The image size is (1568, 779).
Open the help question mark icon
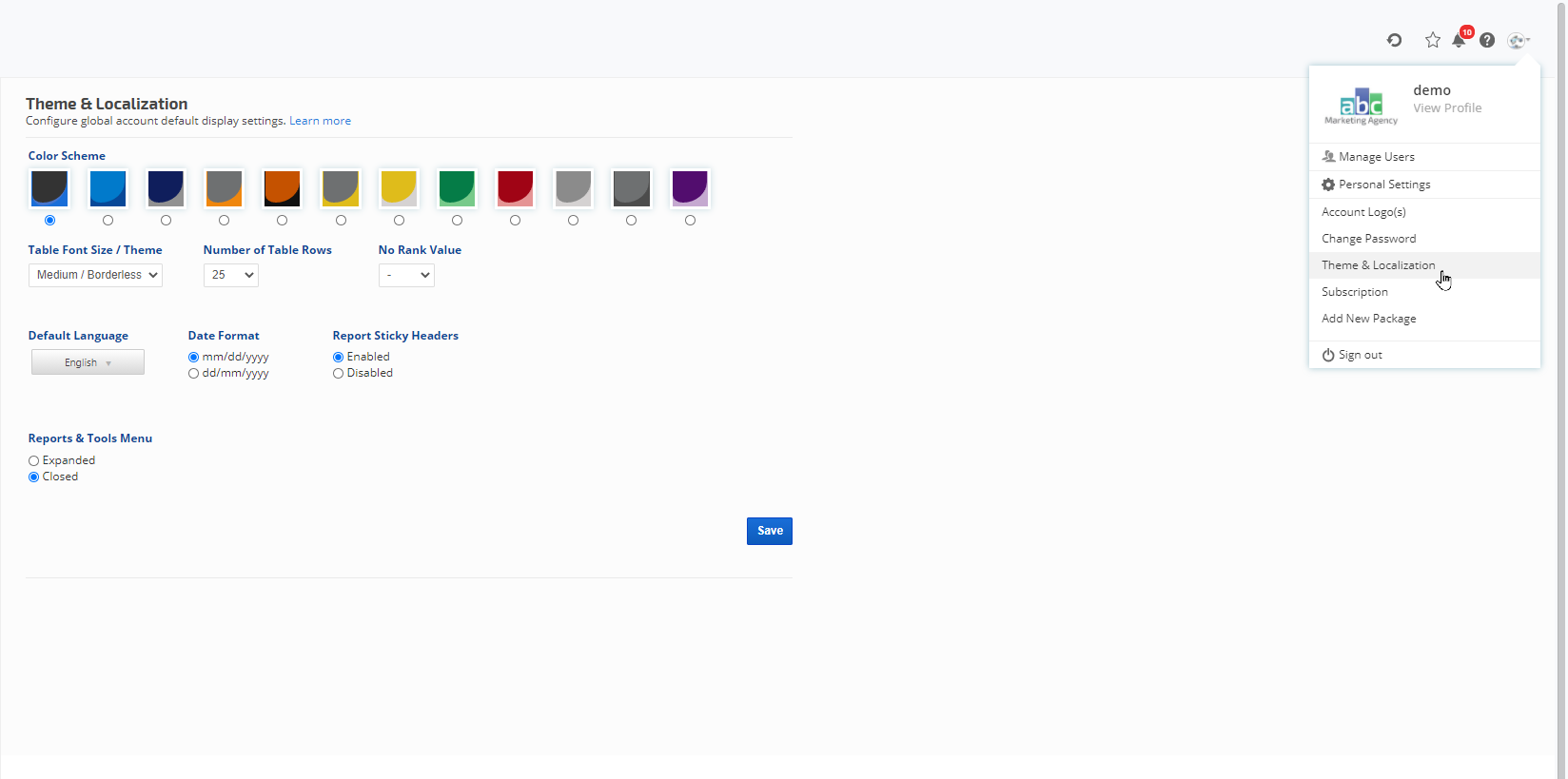(1487, 40)
